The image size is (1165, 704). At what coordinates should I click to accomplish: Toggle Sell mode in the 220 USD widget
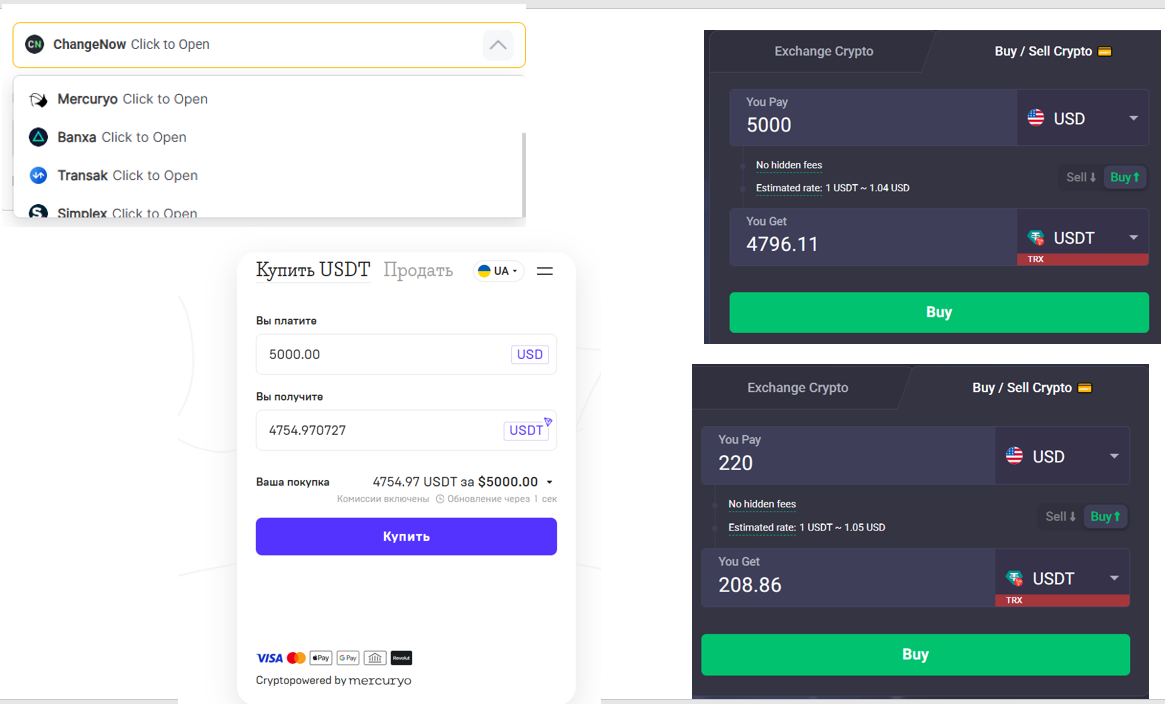tap(1060, 517)
